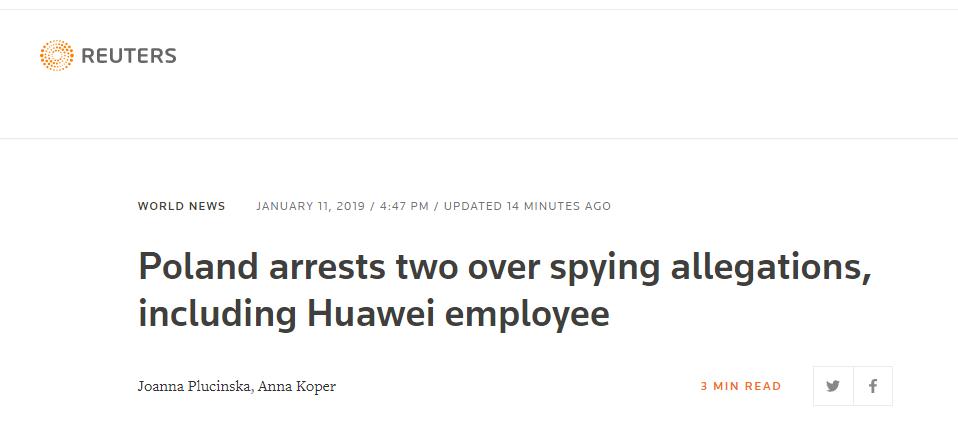Click the Updated 14 Minutes Ago text
958x421 pixels.
[527, 206]
